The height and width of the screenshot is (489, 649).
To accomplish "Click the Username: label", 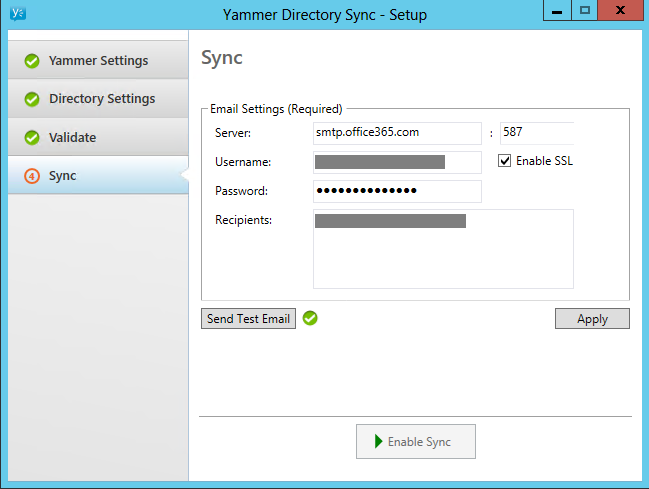I will pyautogui.click(x=243, y=162).
